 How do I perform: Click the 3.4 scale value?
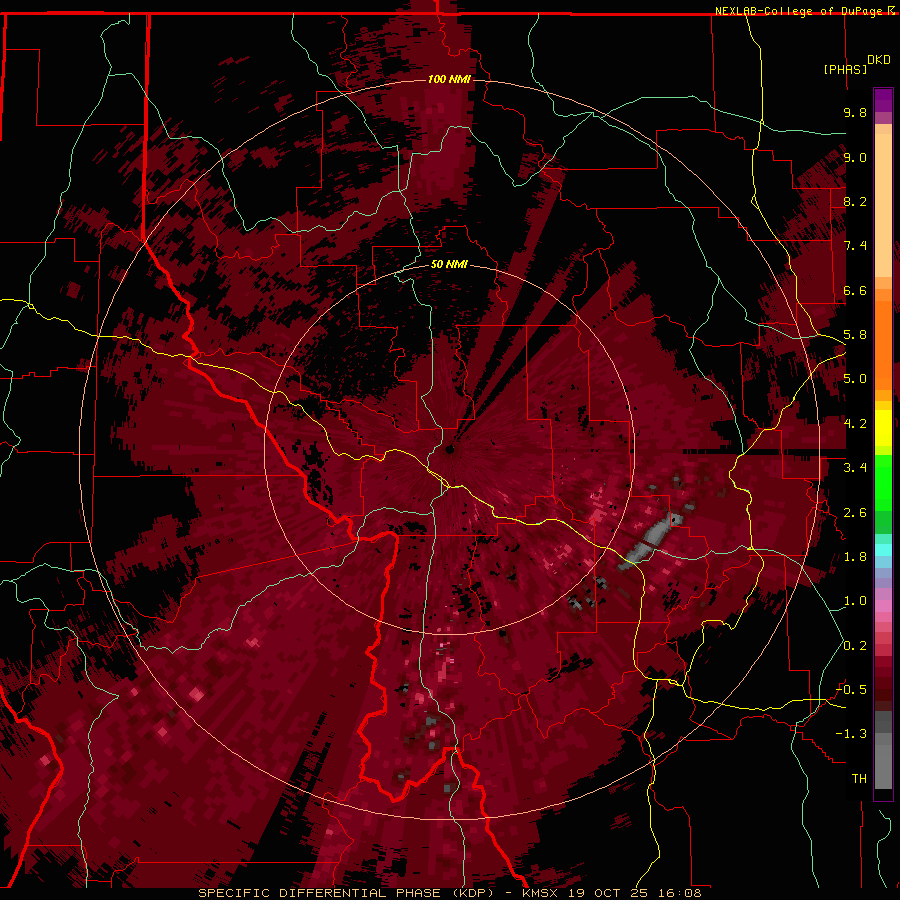855,468
